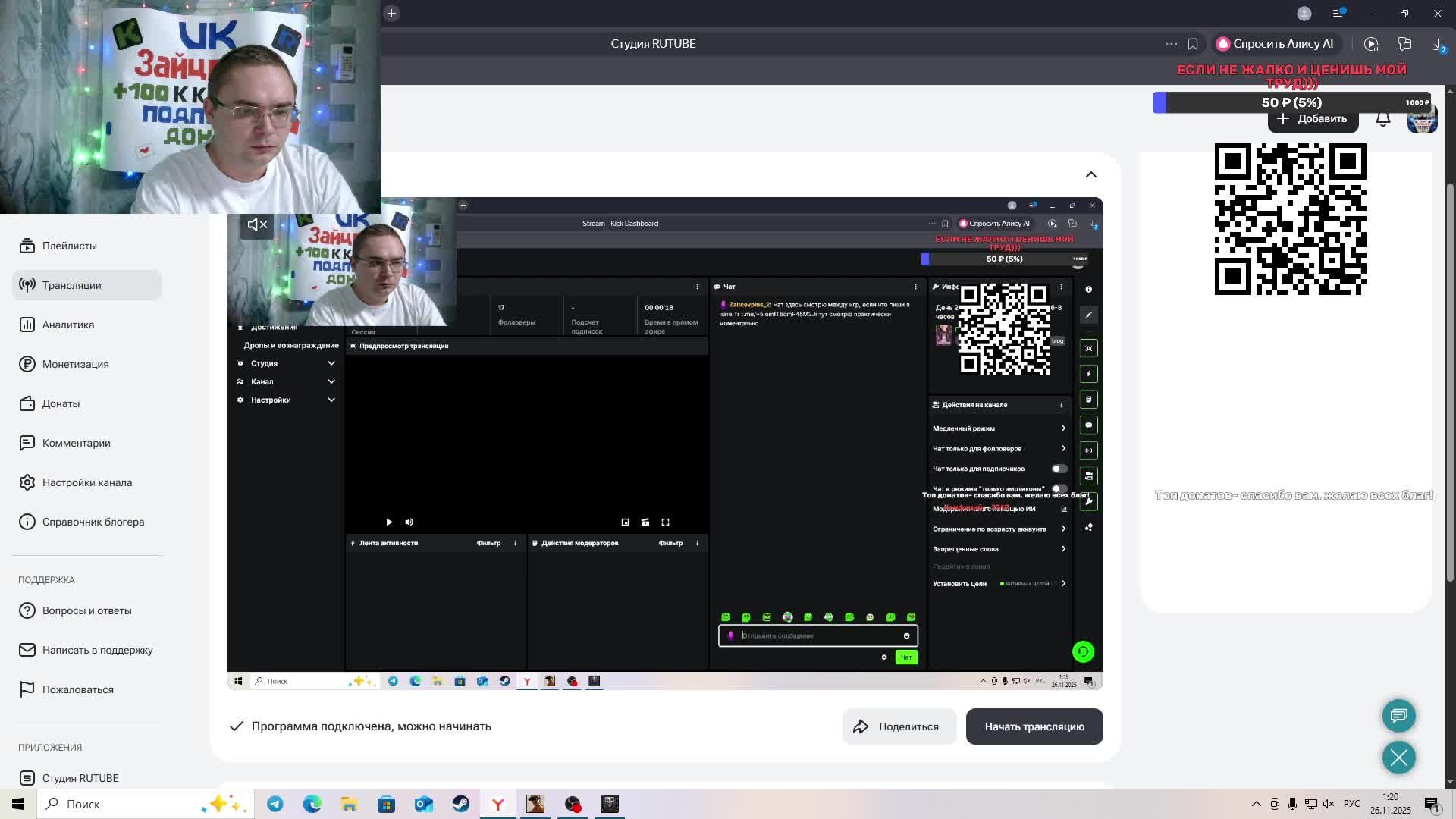Toggle emotes-only chat mode switch in preview

coord(1059,488)
